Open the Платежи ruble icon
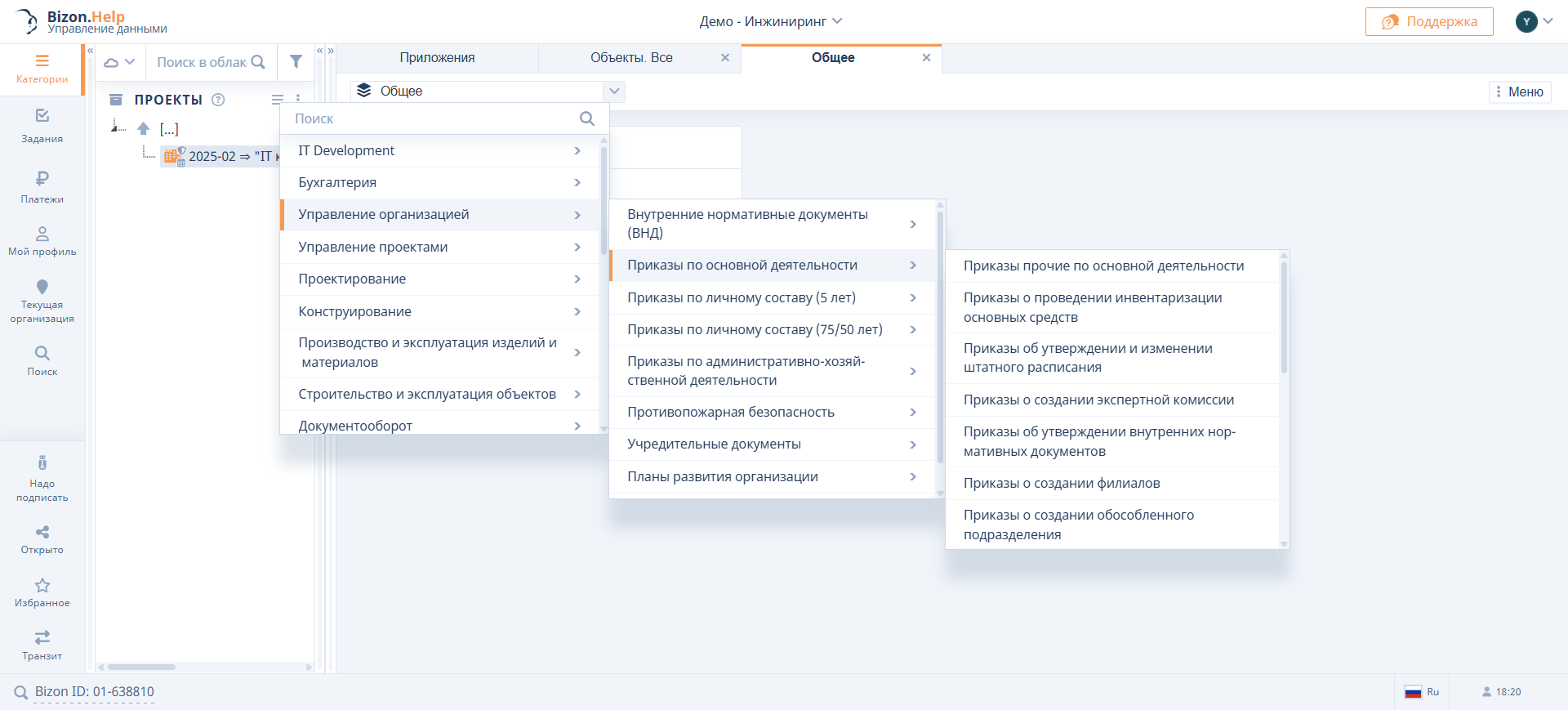This screenshot has width=1568, height=710. click(x=42, y=178)
